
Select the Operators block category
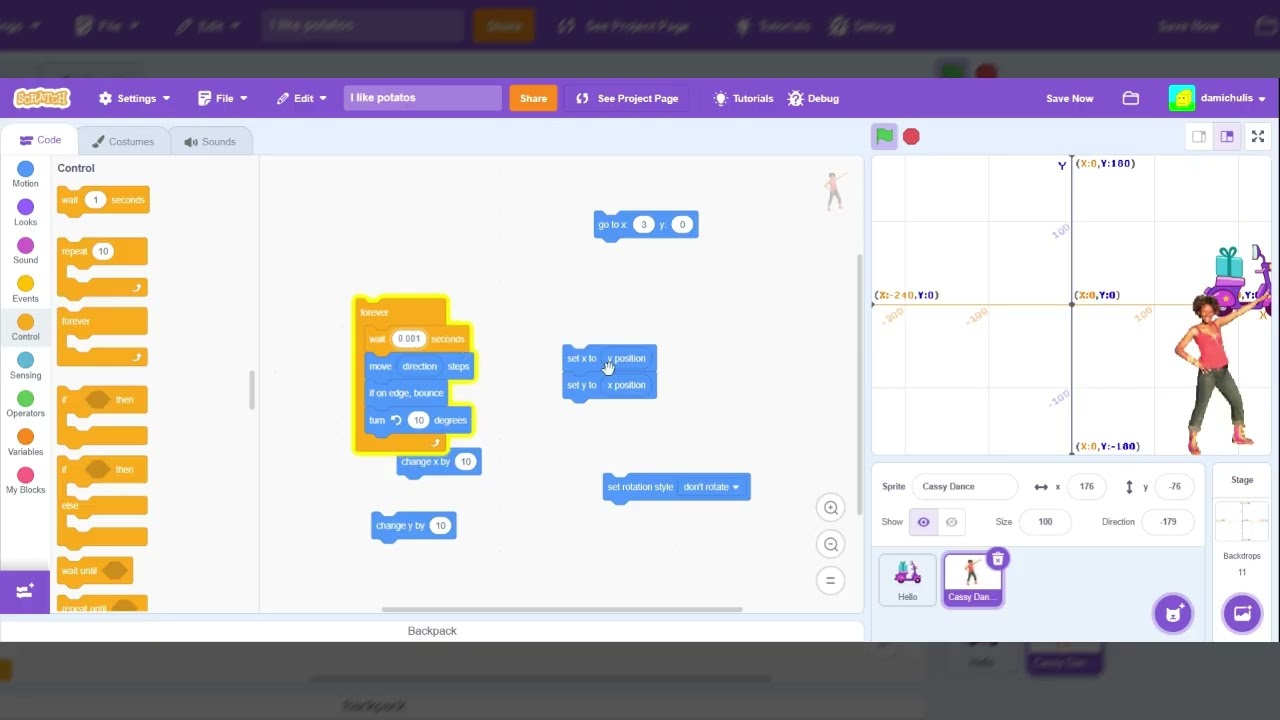click(25, 404)
